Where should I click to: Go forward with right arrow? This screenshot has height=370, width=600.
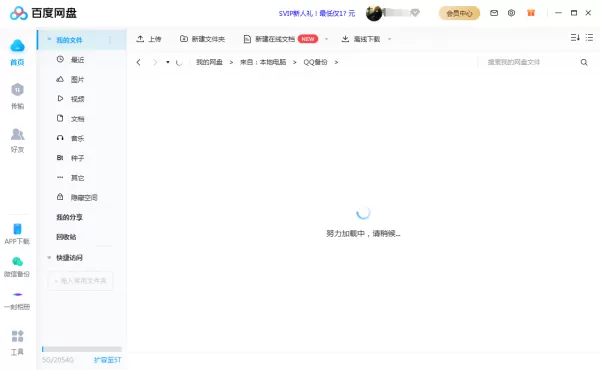coord(155,62)
